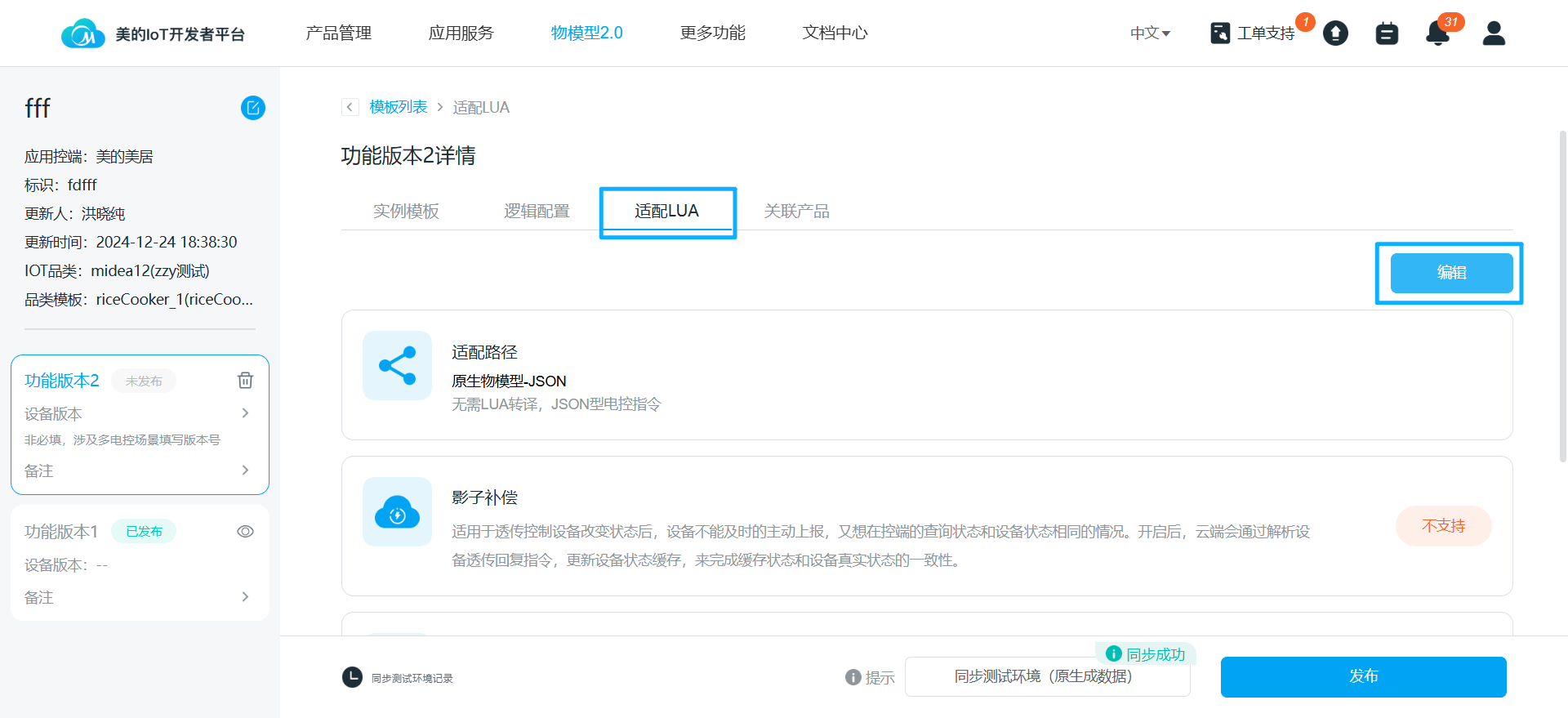The width and height of the screenshot is (1568, 718).
Task: Open the 产品管理 menu
Action: click(338, 33)
